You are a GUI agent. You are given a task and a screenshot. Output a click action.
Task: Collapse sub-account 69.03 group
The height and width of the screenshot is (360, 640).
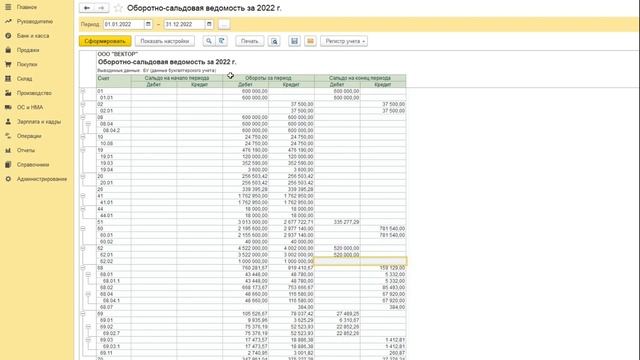coord(88,340)
